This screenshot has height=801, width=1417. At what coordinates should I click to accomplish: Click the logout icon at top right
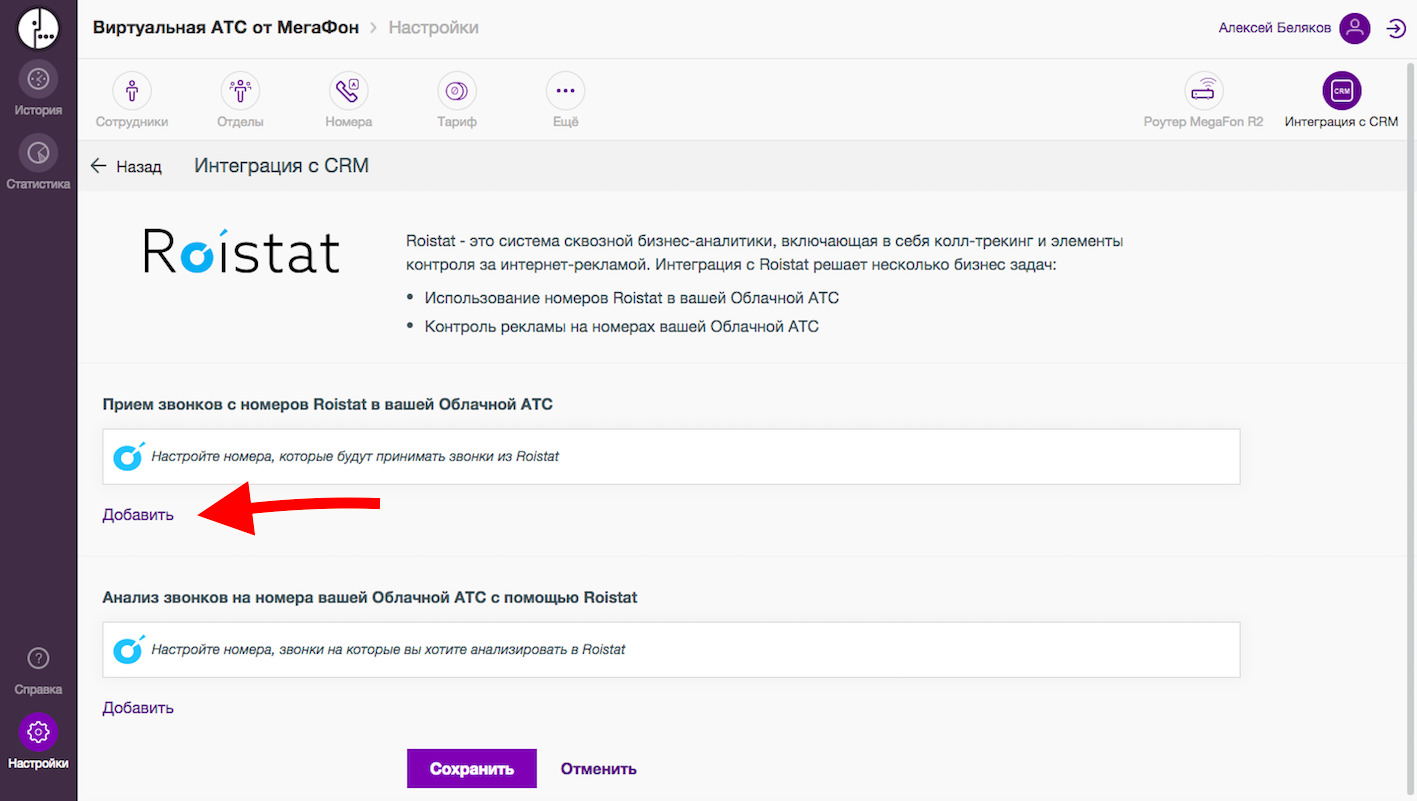click(1396, 28)
